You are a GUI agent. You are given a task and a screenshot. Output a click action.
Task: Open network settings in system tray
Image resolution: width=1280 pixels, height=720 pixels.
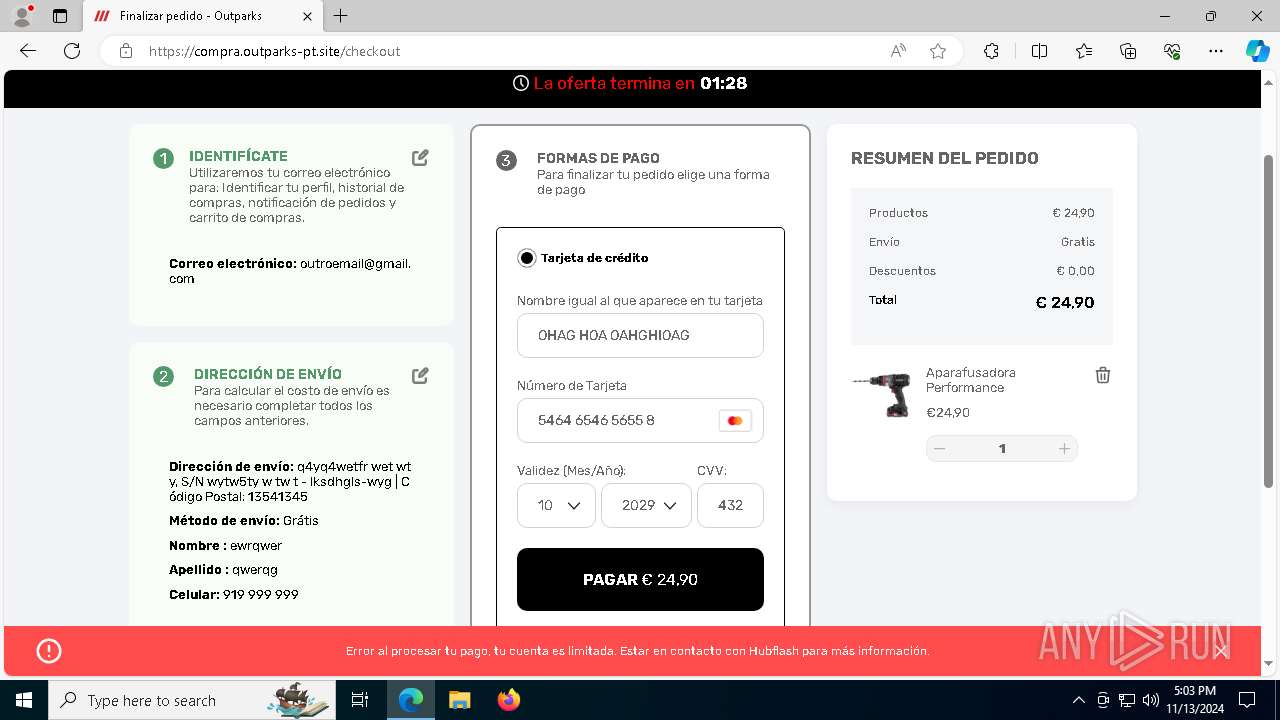1127,700
